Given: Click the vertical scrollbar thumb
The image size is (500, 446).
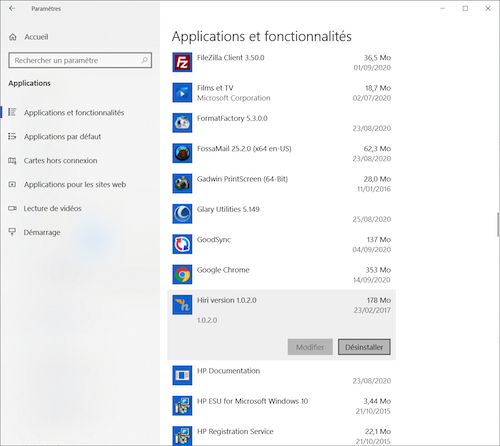Looking at the screenshot, I should pyautogui.click(x=498, y=224).
